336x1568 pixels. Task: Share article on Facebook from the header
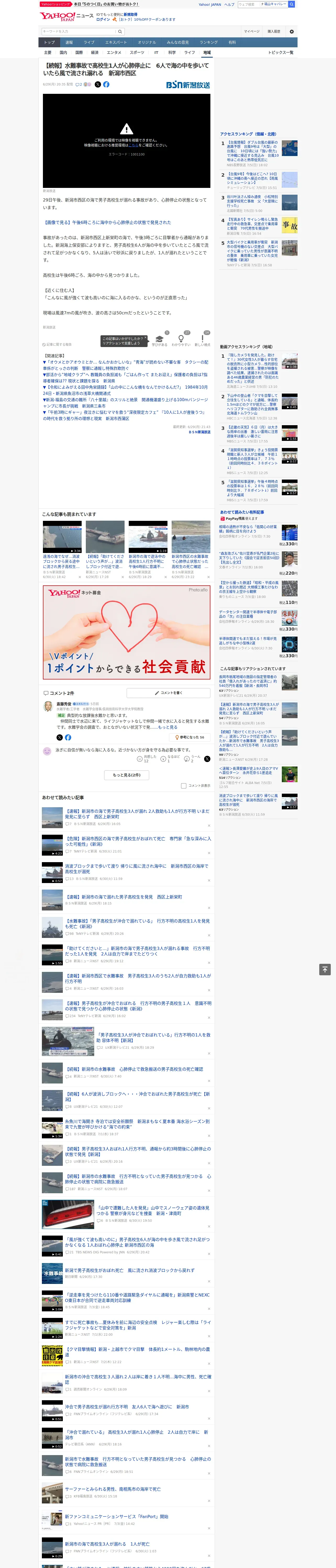pos(106,85)
